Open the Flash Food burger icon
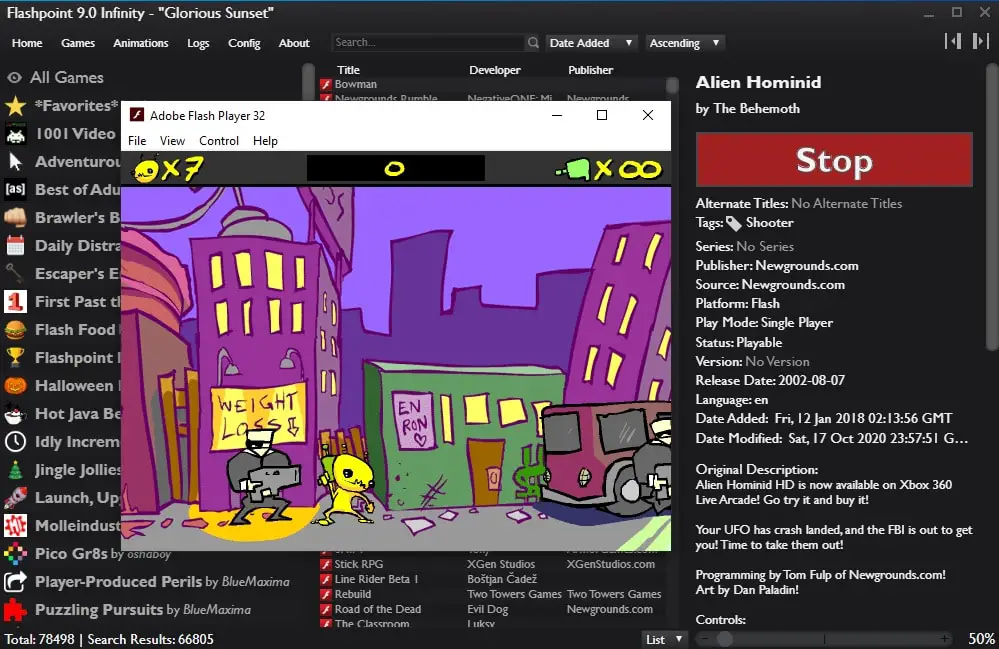The width and height of the screenshot is (999, 649). 15,329
